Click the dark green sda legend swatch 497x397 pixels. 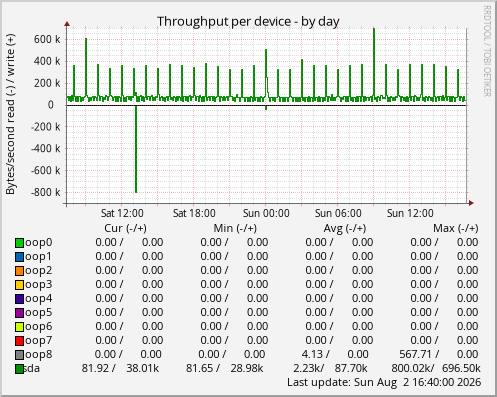point(19,369)
